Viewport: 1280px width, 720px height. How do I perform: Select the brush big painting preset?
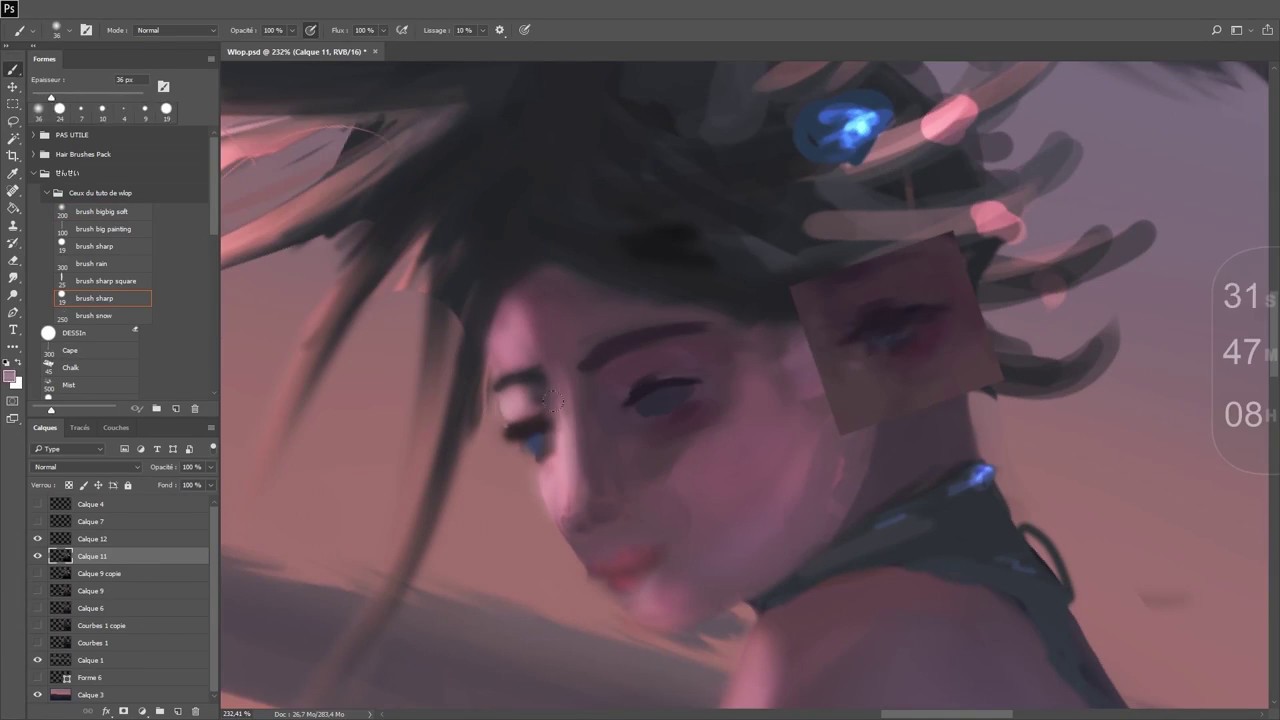tap(104, 229)
